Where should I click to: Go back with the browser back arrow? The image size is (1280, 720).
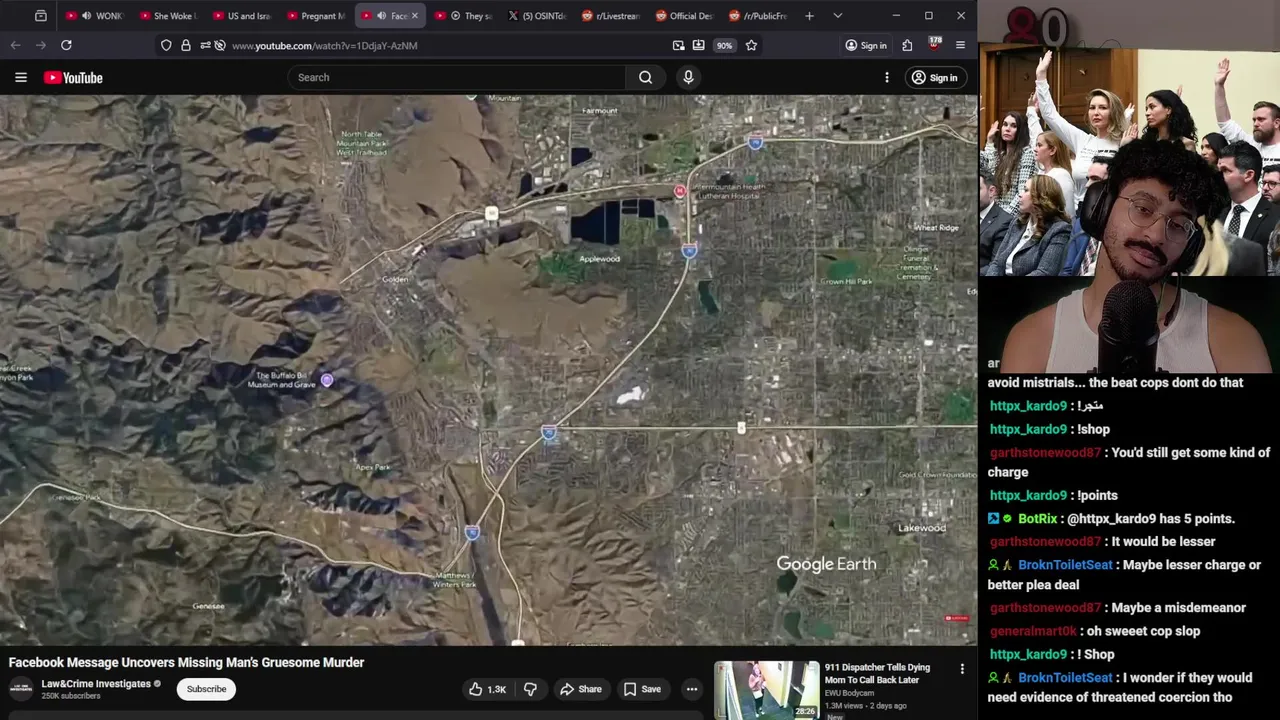pos(15,45)
